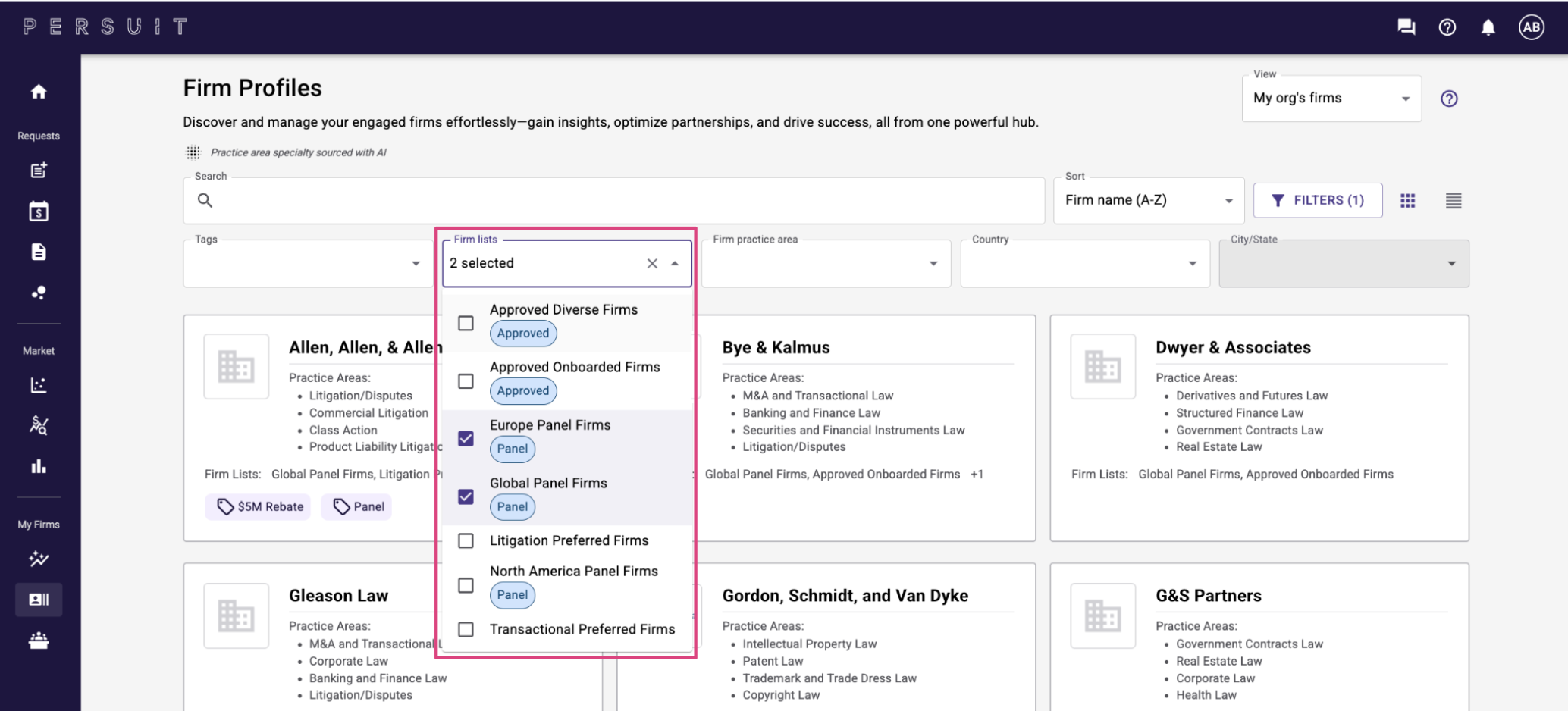The width and height of the screenshot is (1568, 711).
Task: Click the $5M Rebate tag
Action: point(259,506)
